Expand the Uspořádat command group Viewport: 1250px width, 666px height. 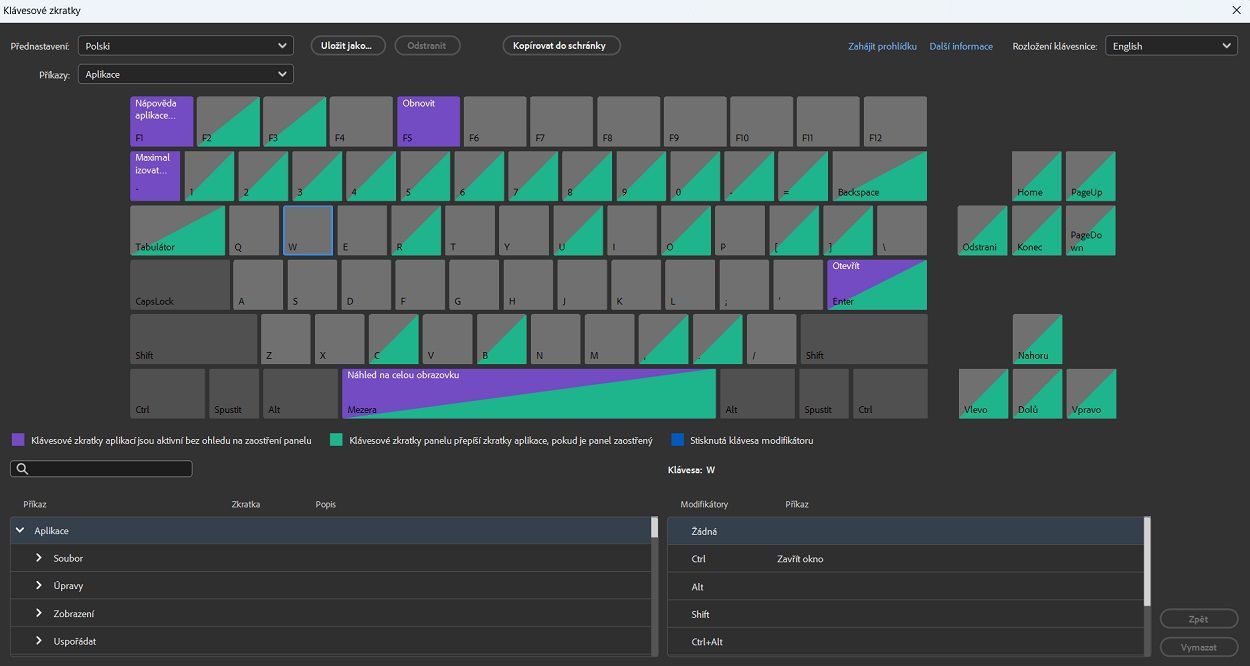click(x=39, y=641)
